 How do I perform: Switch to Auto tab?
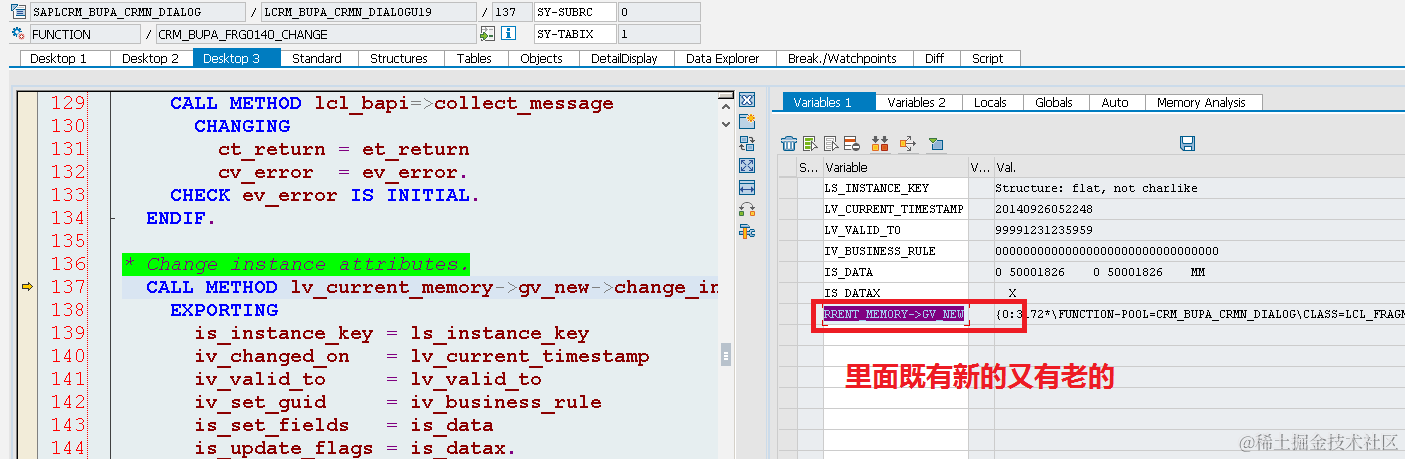1115,102
